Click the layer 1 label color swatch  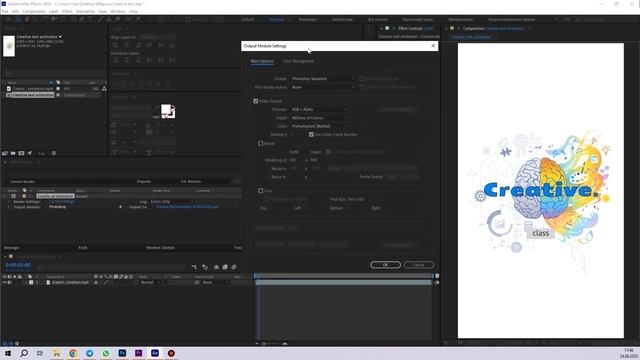coord(31,282)
